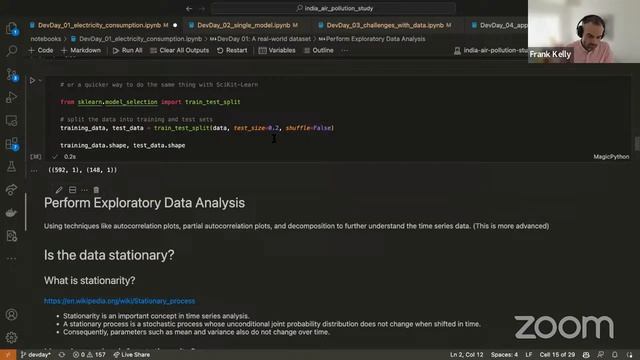Go back using the navigation arrow
The width and height of the screenshot is (640, 360).
coord(189,8)
